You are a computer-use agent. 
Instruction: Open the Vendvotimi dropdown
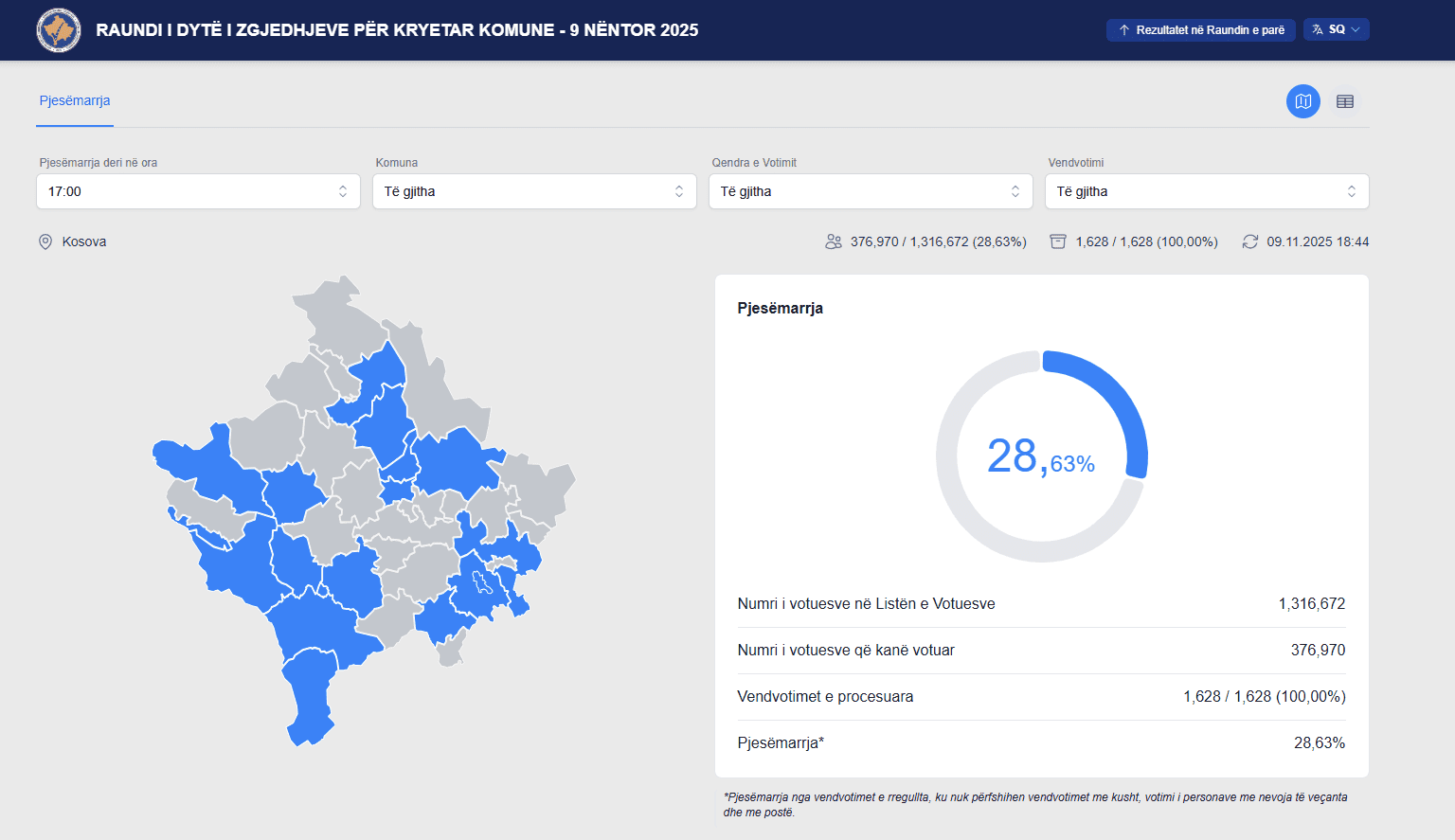[1207, 191]
